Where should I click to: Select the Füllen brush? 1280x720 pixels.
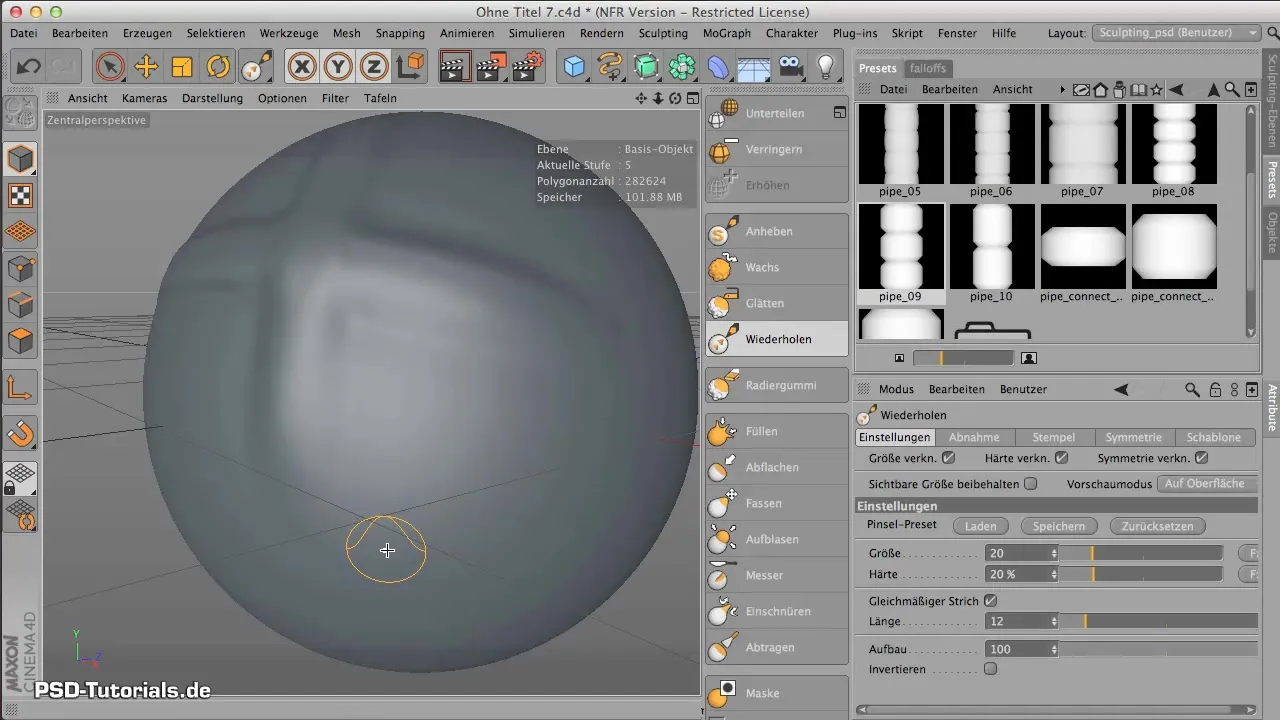coord(777,431)
